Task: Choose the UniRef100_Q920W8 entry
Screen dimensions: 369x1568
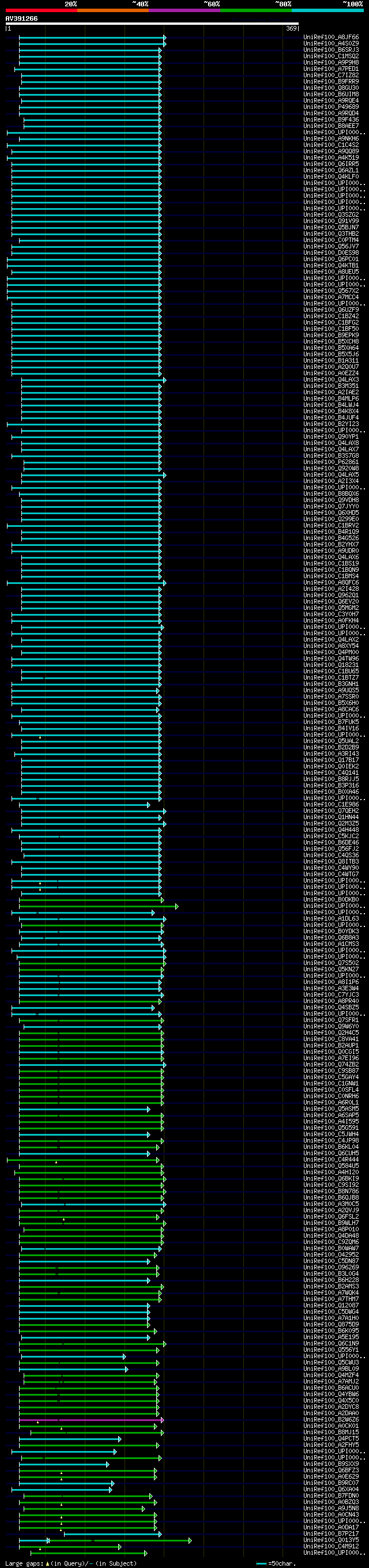Action: click(x=332, y=468)
